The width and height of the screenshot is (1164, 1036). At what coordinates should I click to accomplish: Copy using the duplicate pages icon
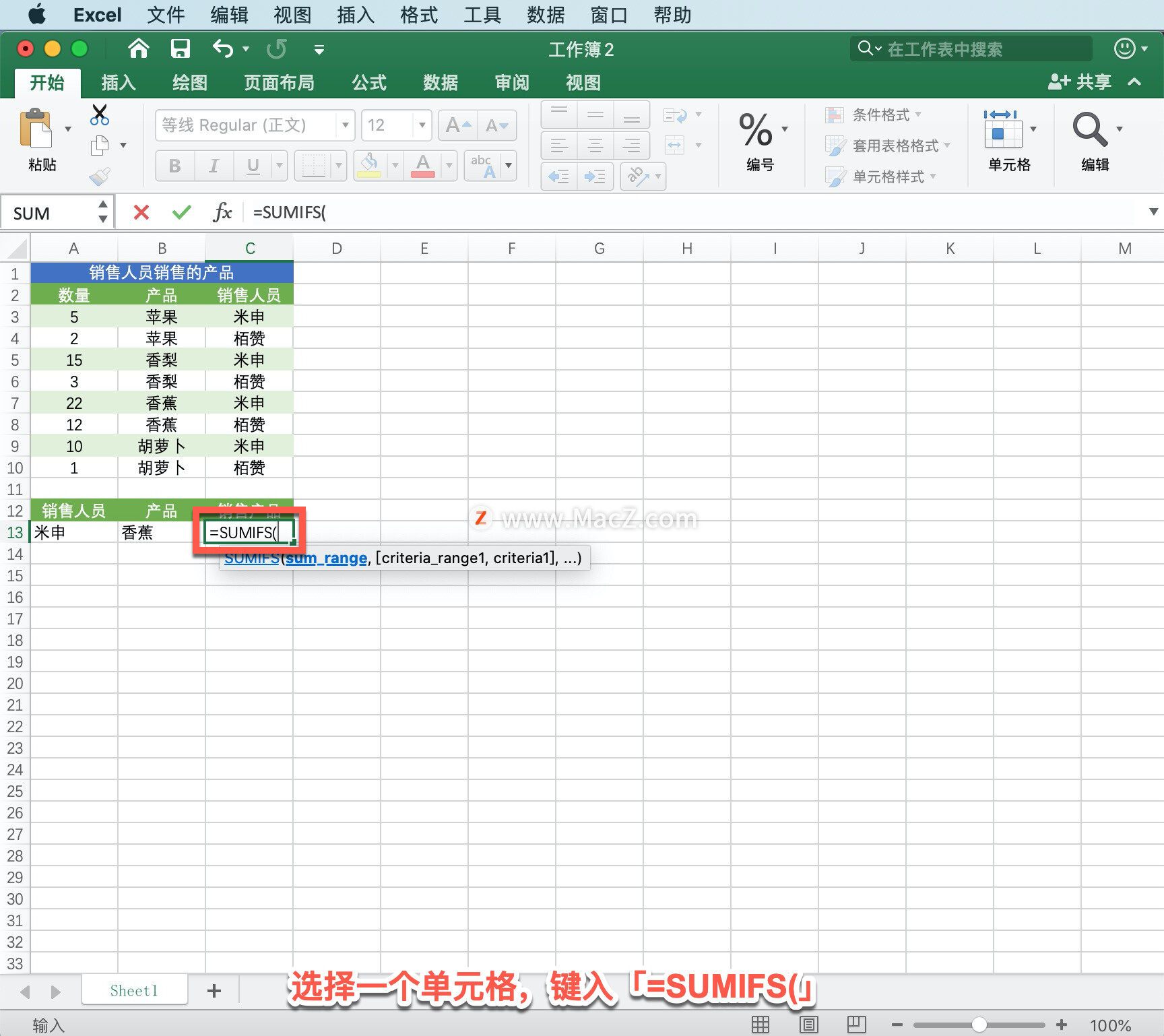[x=100, y=145]
